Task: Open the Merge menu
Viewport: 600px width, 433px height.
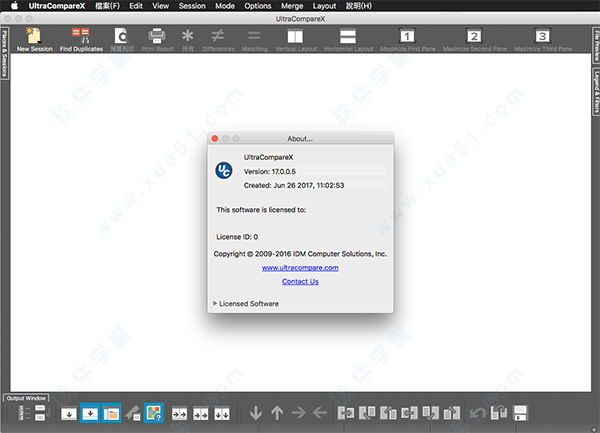Action: click(x=292, y=6)
